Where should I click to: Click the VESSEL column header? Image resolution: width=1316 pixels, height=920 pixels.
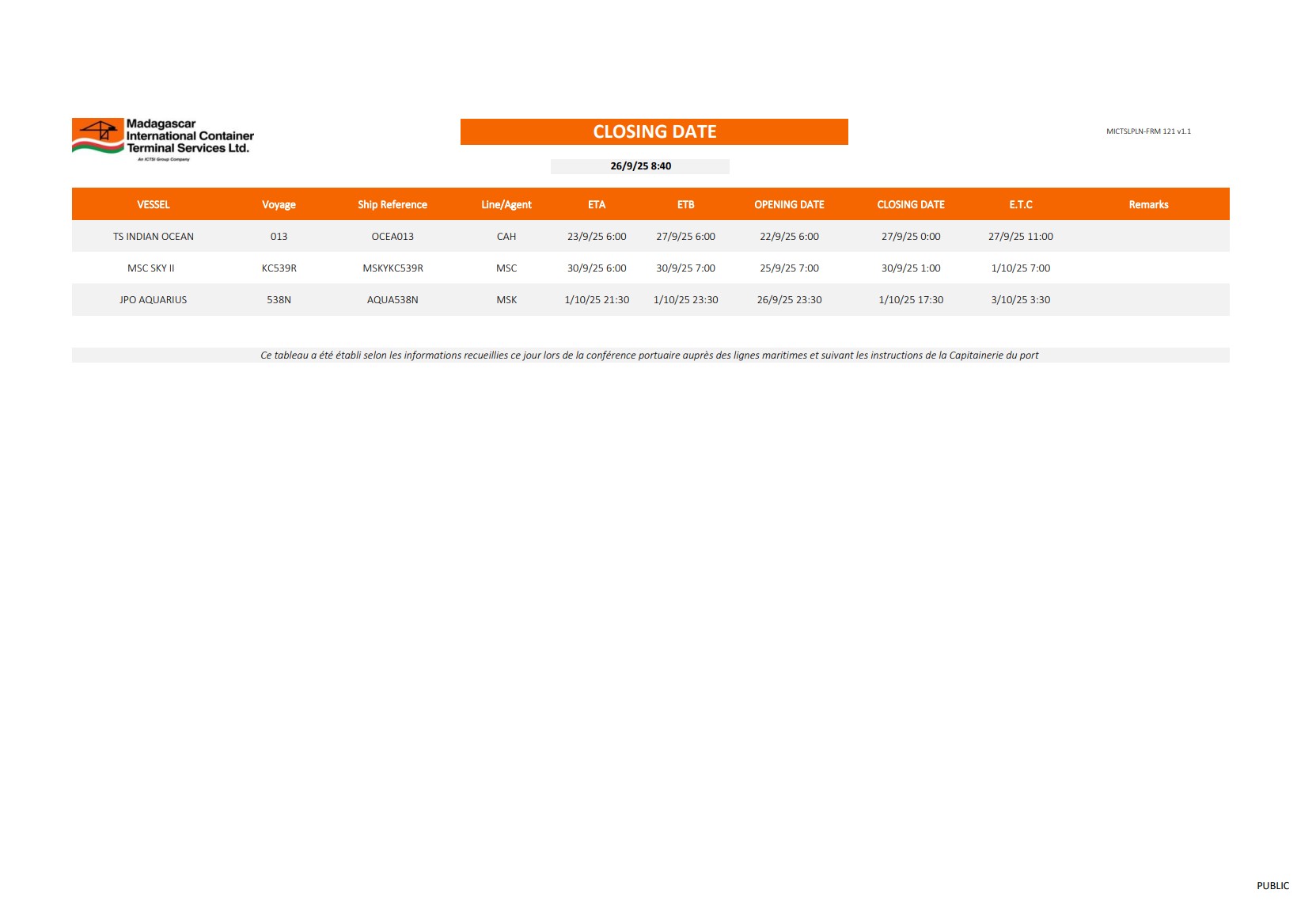point(154,204)
